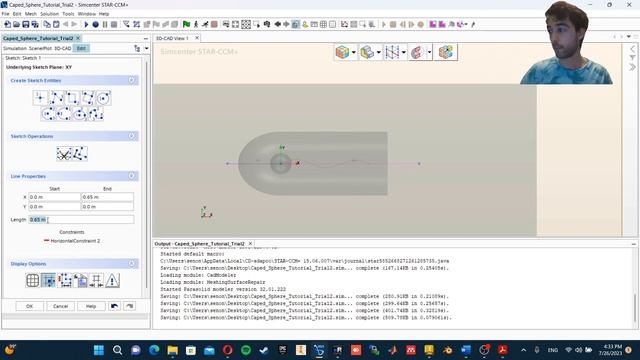This screenshot has width=640, height=360.
Task: Select the three-point arc sketch tool
Action: [64, 114]
